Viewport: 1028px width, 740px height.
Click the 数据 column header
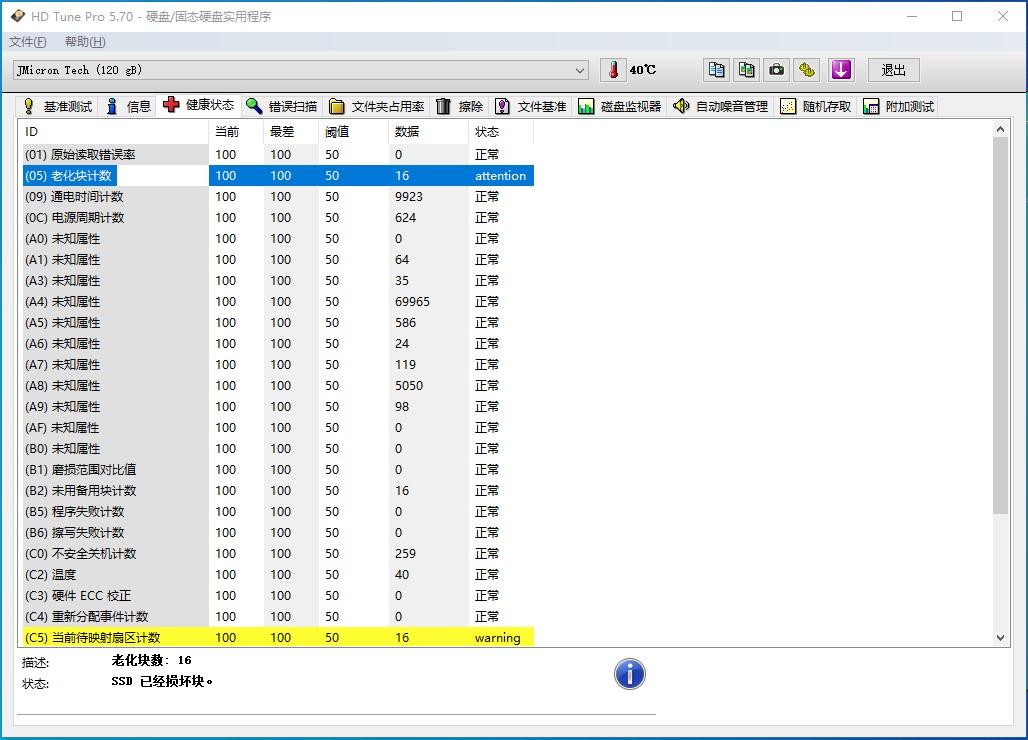pyautogui.click(x=428, y=132)
